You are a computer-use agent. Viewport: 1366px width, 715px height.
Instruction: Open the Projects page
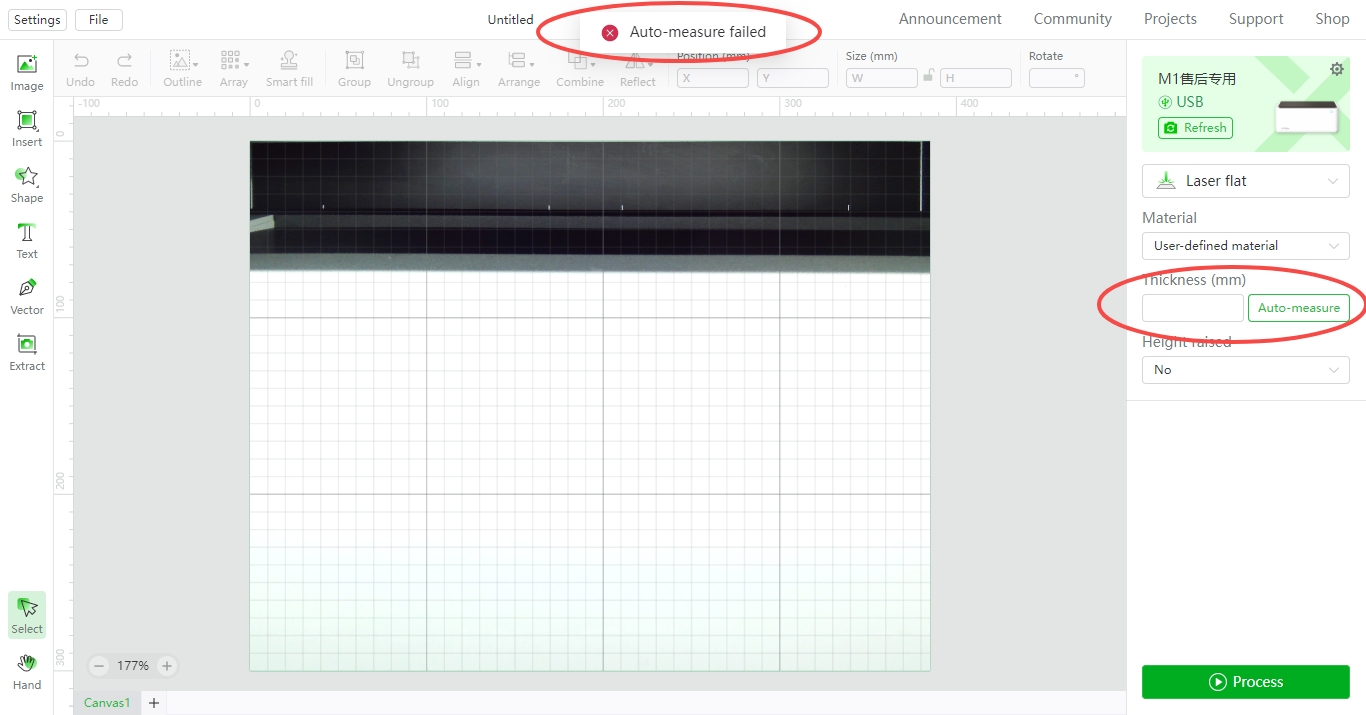pos(1170,19)
